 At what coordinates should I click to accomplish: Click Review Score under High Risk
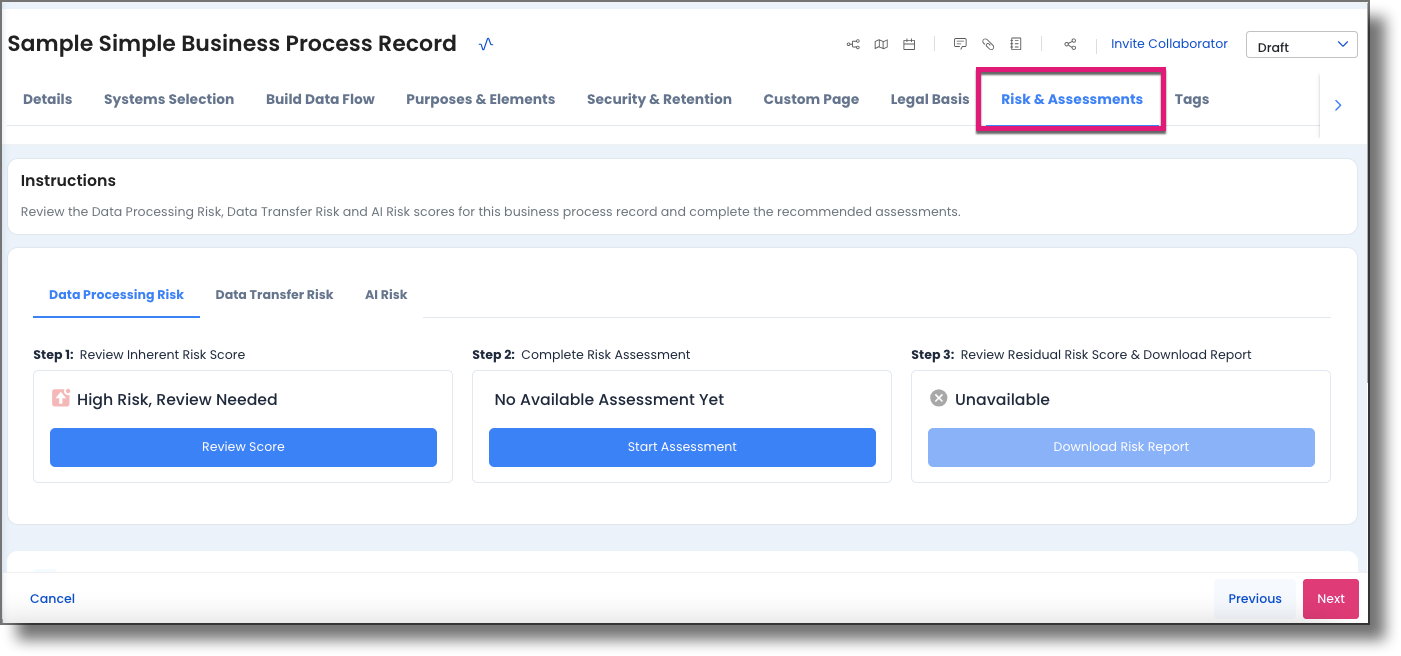[x=243, y=447]
